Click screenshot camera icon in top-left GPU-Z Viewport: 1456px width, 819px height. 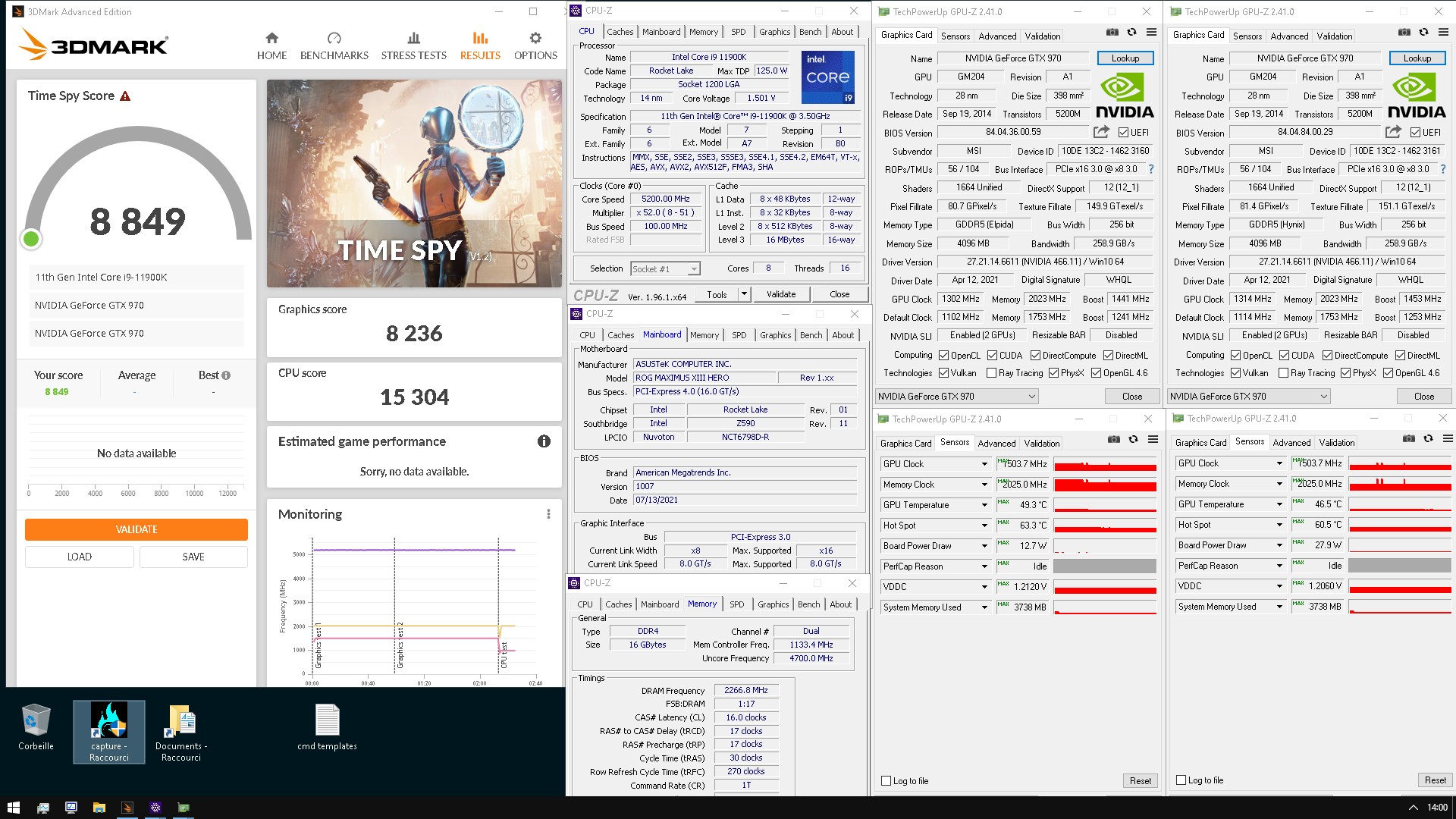coord(1112,33)
